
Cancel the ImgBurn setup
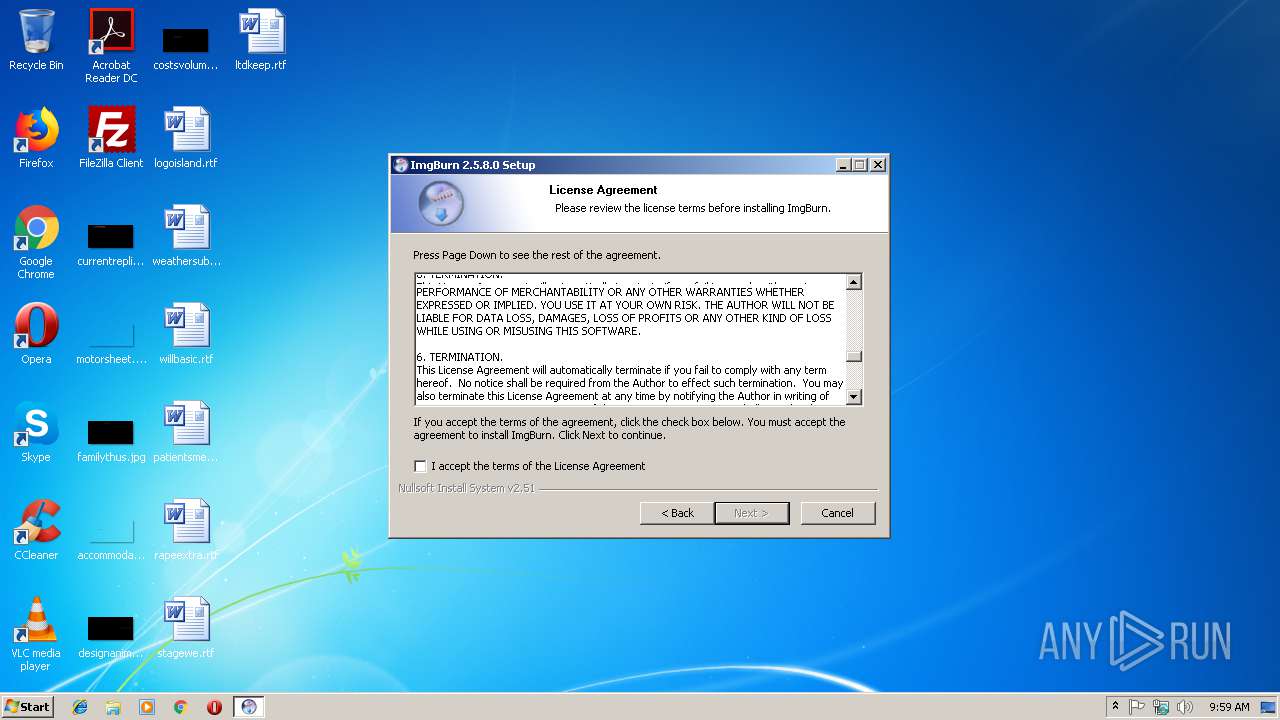[x=837, y=513]
